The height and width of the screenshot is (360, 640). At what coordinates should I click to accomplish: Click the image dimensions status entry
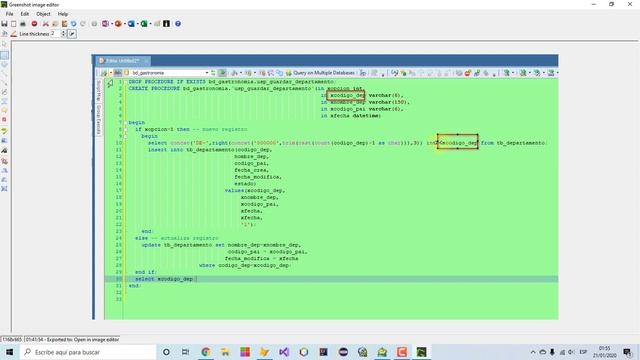(x=12, y=340)
